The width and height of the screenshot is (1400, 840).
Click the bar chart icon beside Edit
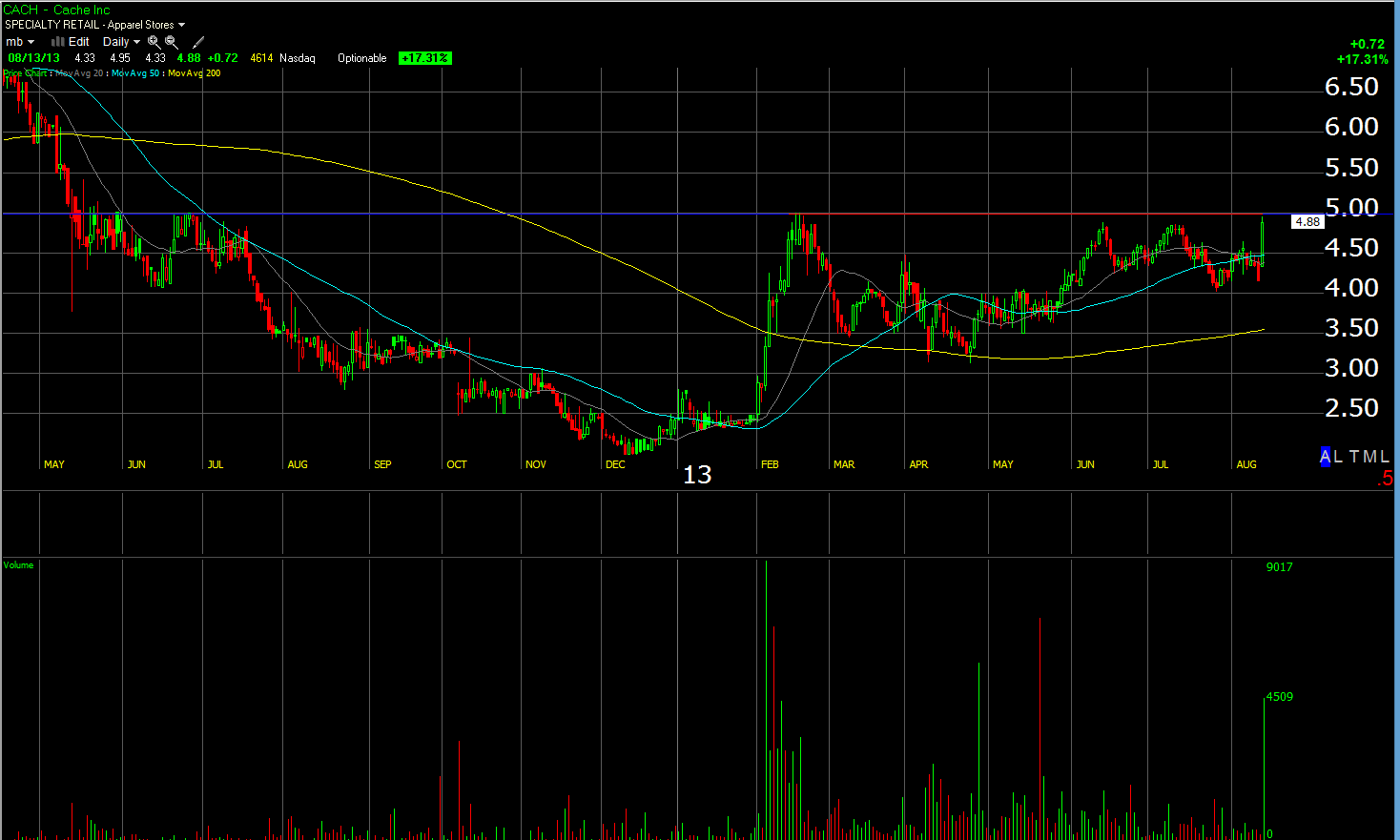pyautogui.click(x=57, y=42)
